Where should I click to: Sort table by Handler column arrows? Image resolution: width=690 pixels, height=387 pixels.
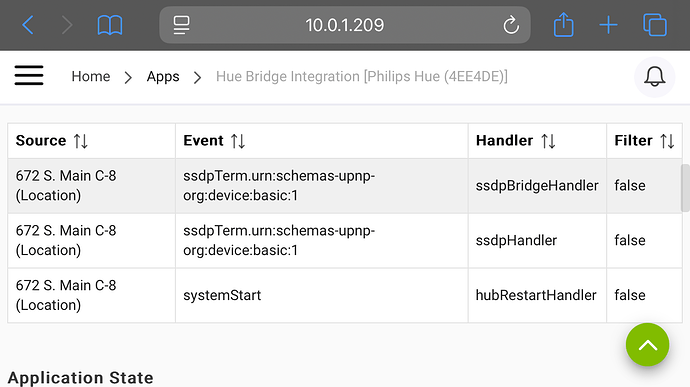pyautogui.click(x=548, y=141)
